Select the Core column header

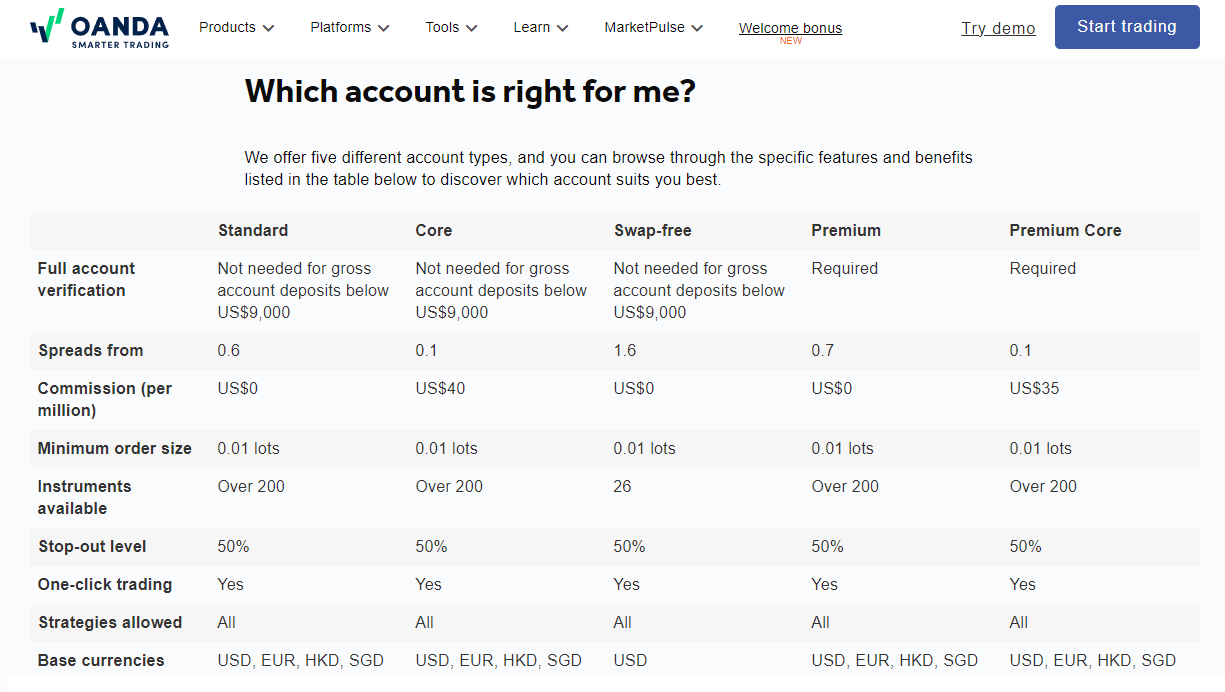(434, 230)
